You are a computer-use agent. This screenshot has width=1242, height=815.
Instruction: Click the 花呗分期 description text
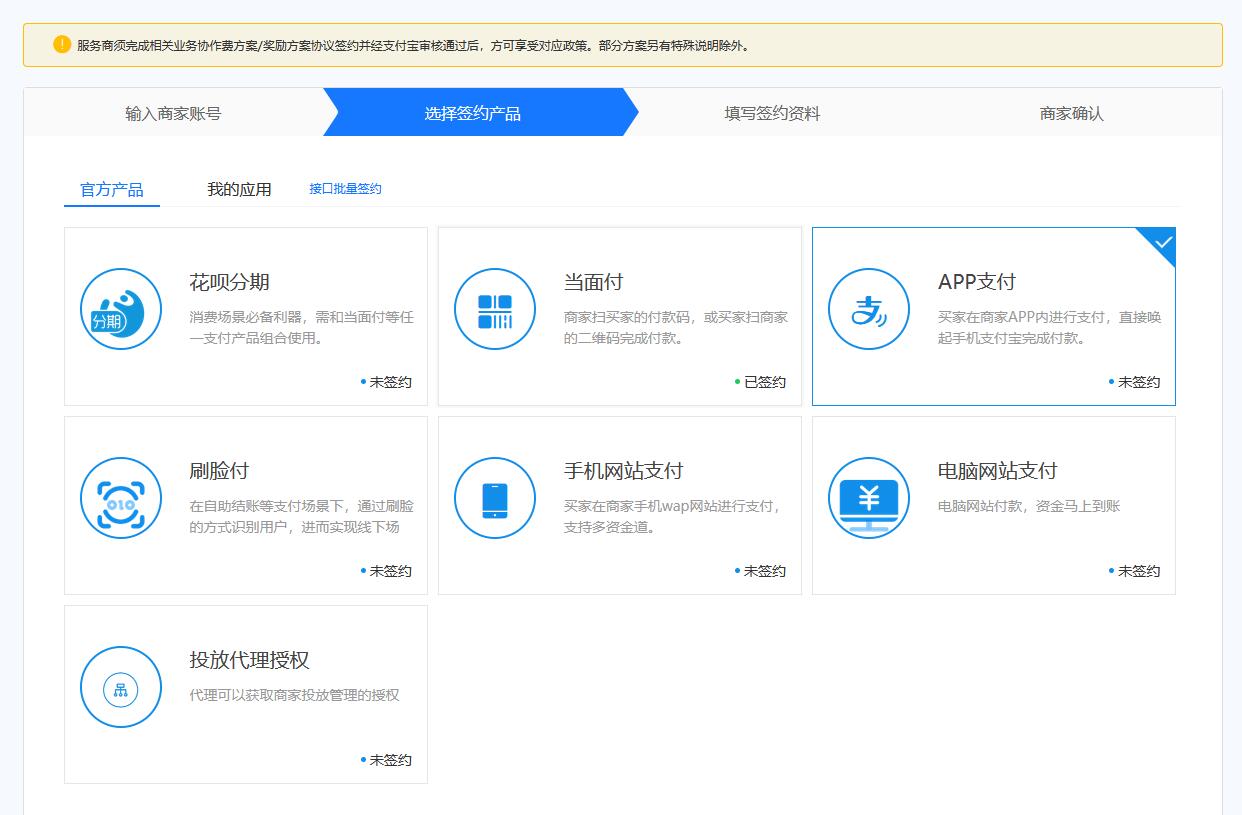point(301,328)
